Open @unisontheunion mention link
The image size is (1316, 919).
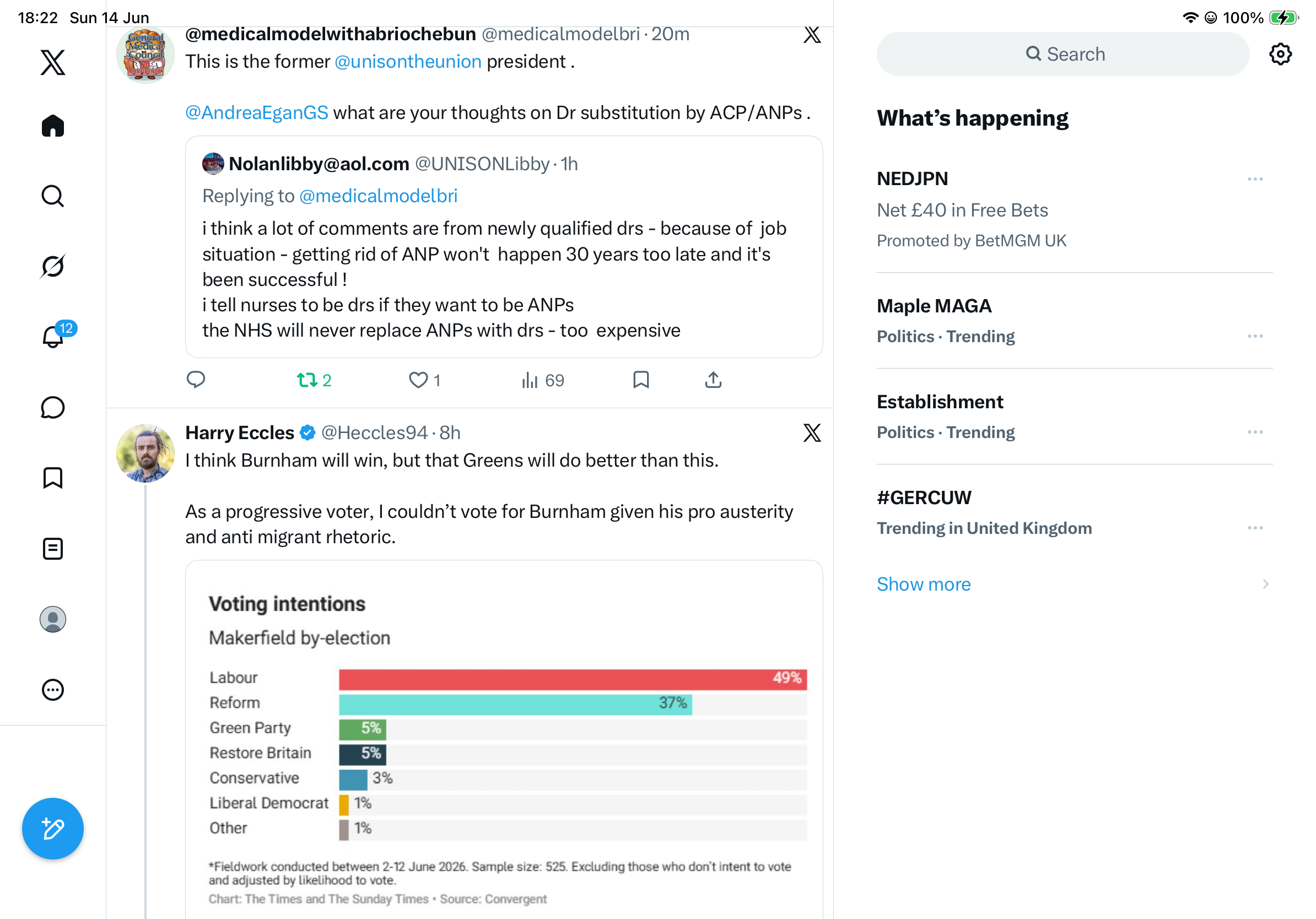tap(407, 61)
